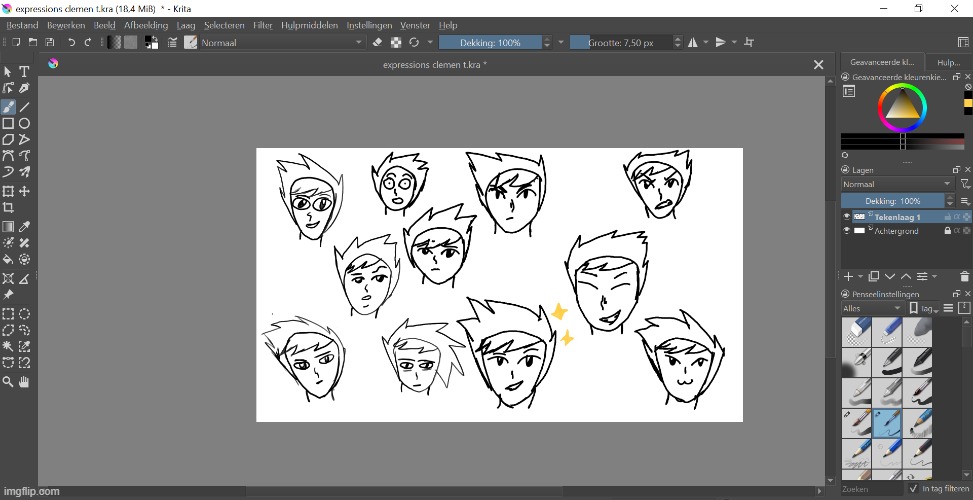Select the Fill bucket tool

point(8,259)
